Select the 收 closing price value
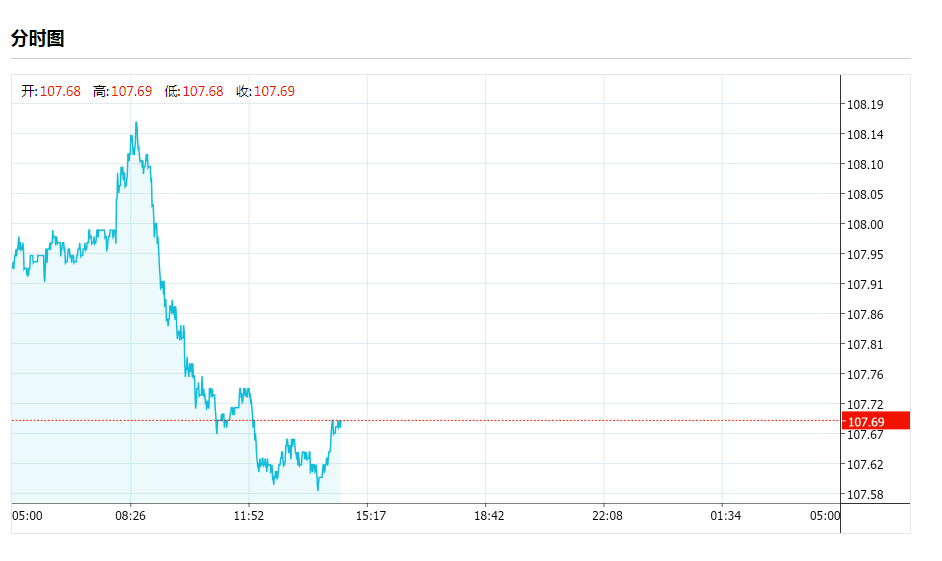Viewport: 942px width, 561px height. tap(274, 92)
